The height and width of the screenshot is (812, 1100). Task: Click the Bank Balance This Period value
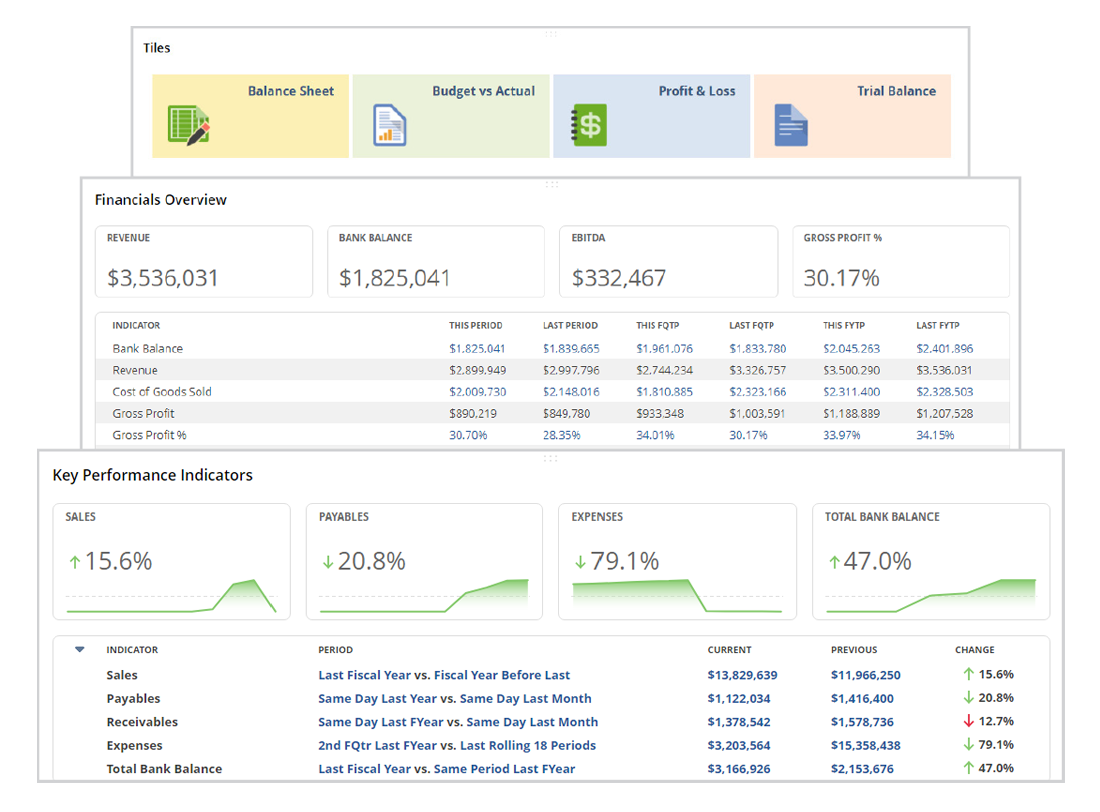click(477, 349)
